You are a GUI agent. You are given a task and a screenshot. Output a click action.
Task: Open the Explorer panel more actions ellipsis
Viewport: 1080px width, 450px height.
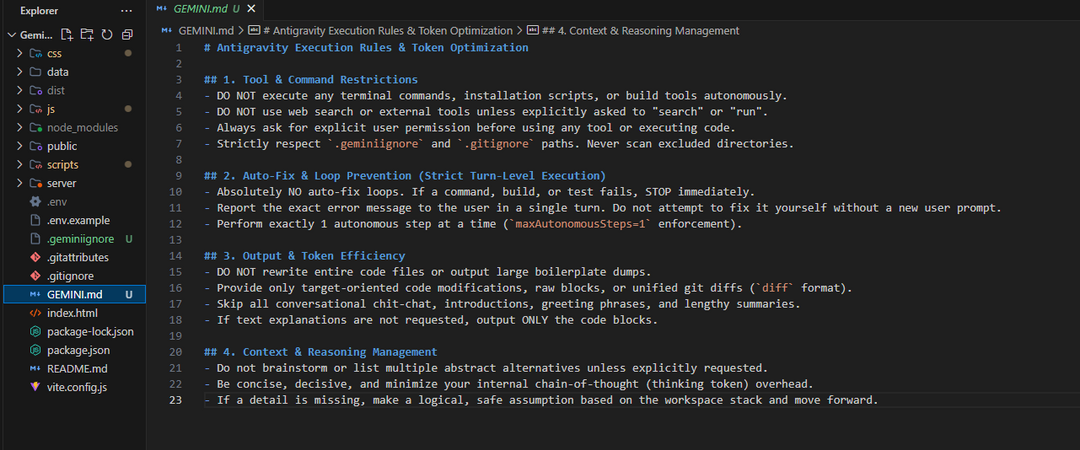click(x=126, y=11)
